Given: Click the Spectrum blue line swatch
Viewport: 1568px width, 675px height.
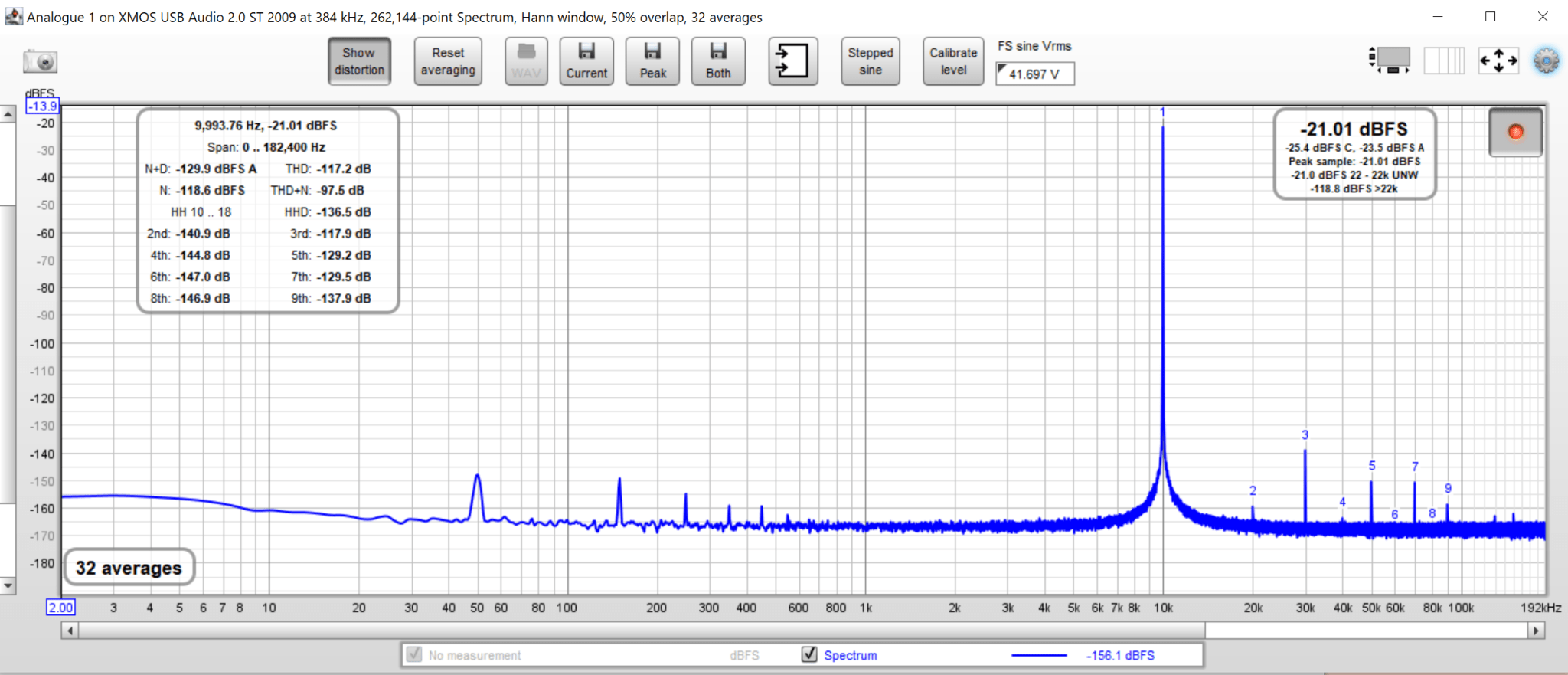Looking at the screenshot, I should point(1039,655).
